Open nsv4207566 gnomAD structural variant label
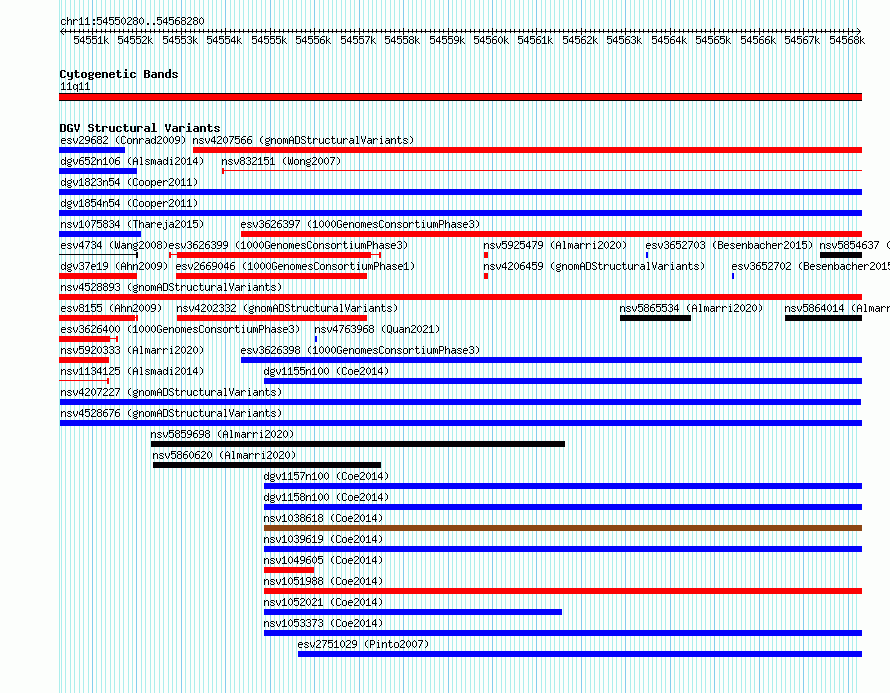The image size is (890, 693). pyautogui.click(x=303, y=140)
